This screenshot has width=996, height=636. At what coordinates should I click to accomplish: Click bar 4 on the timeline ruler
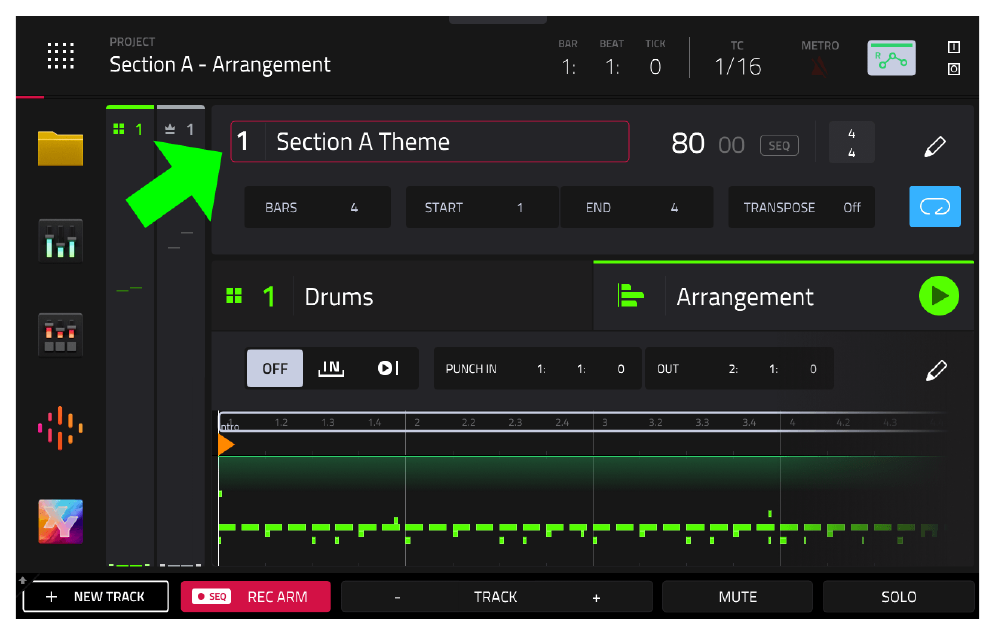point(792,422)
